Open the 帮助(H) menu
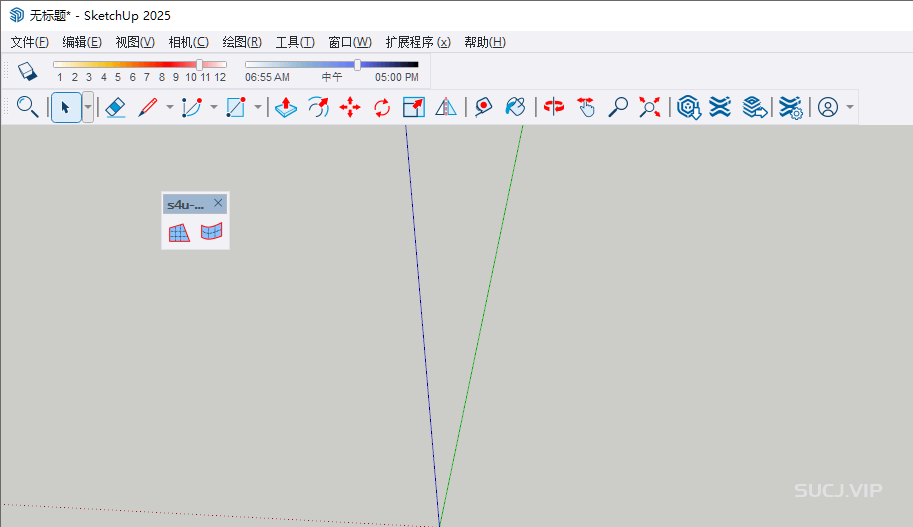The image size is (913, 527). pos(485,42)
